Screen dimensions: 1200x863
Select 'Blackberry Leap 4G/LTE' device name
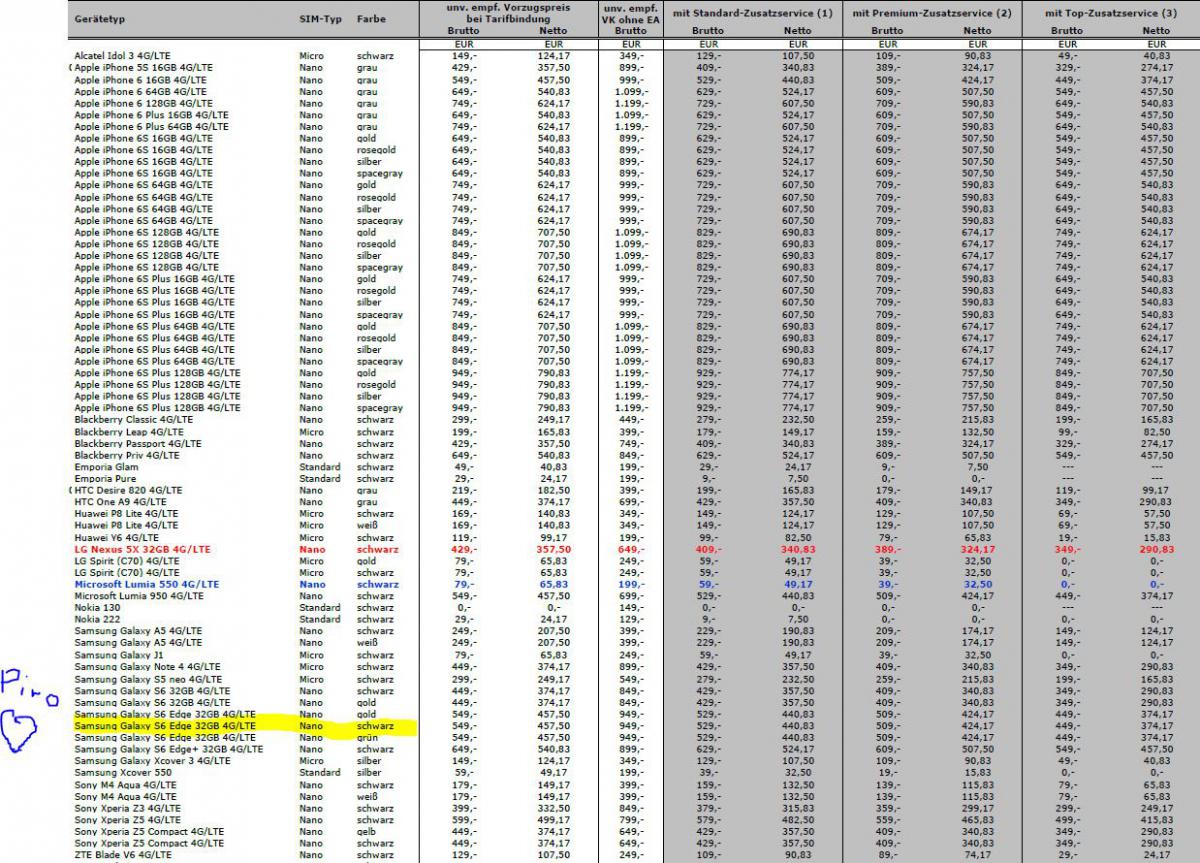[x=127, y=432]
